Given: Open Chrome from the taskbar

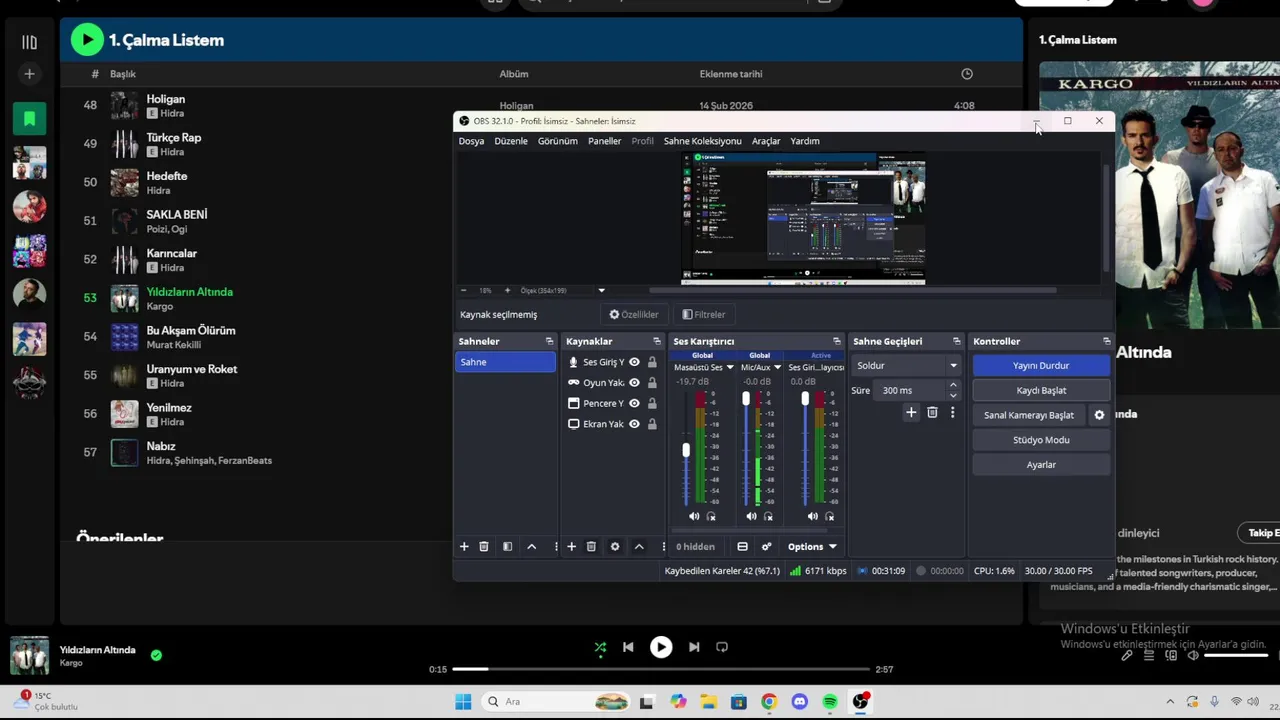Looking at the screenshot, I should point(769,702).
